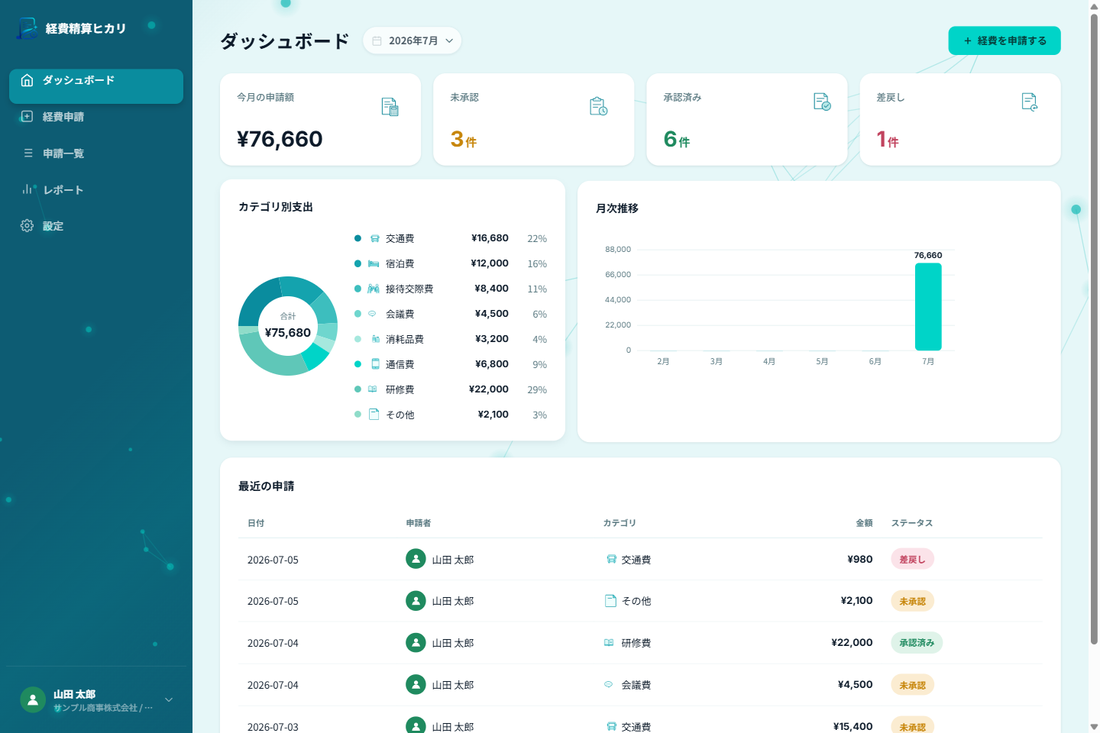Viewport: 1100px width, 733px height.
Task: Click the 交通費 train icon in category legend
Action: pos(375,238)
